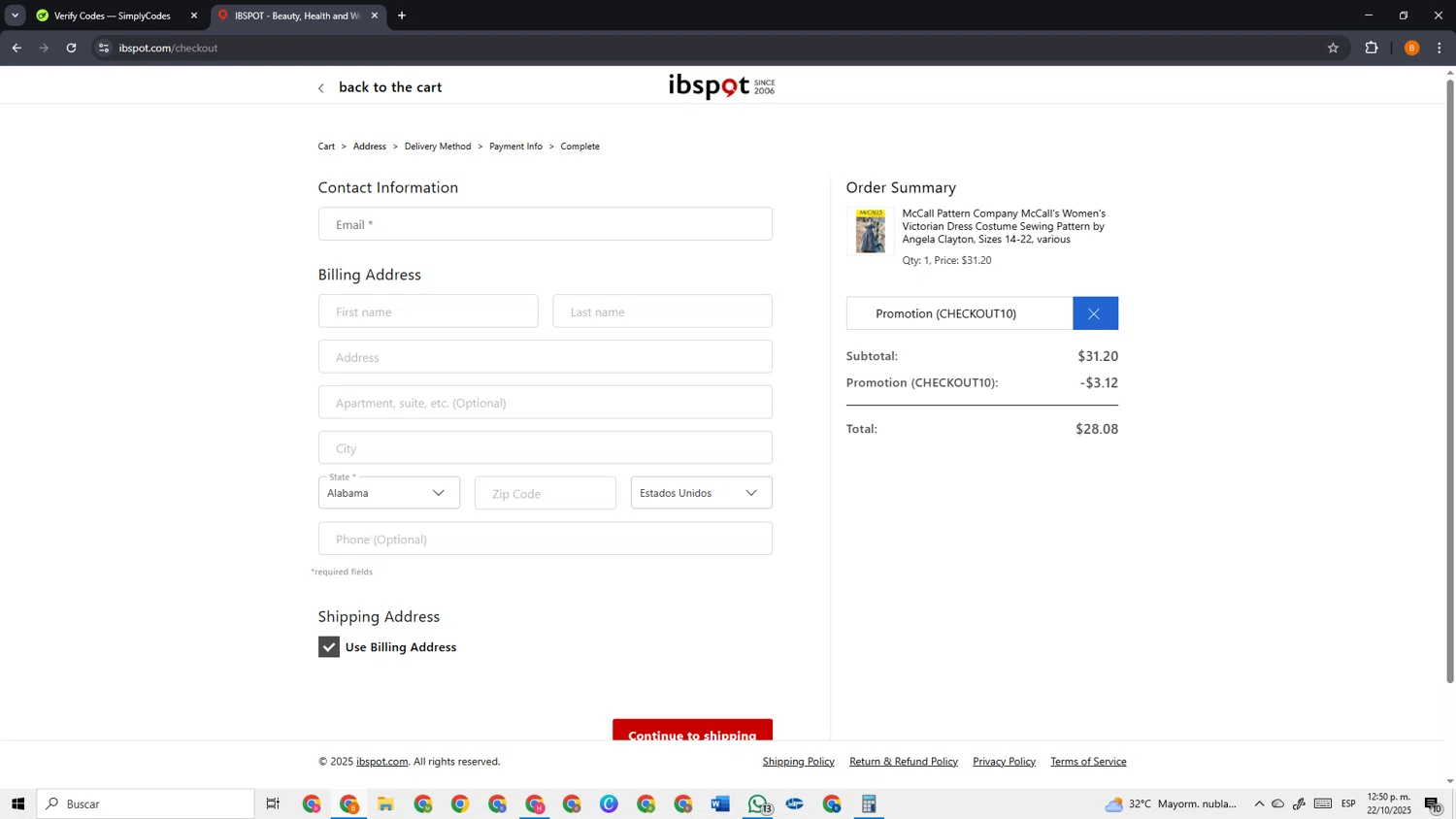Focus the Zip Code field
The height and width of the screenshot is (819, 1456).
pyautogui.click(x=546, y=493)
